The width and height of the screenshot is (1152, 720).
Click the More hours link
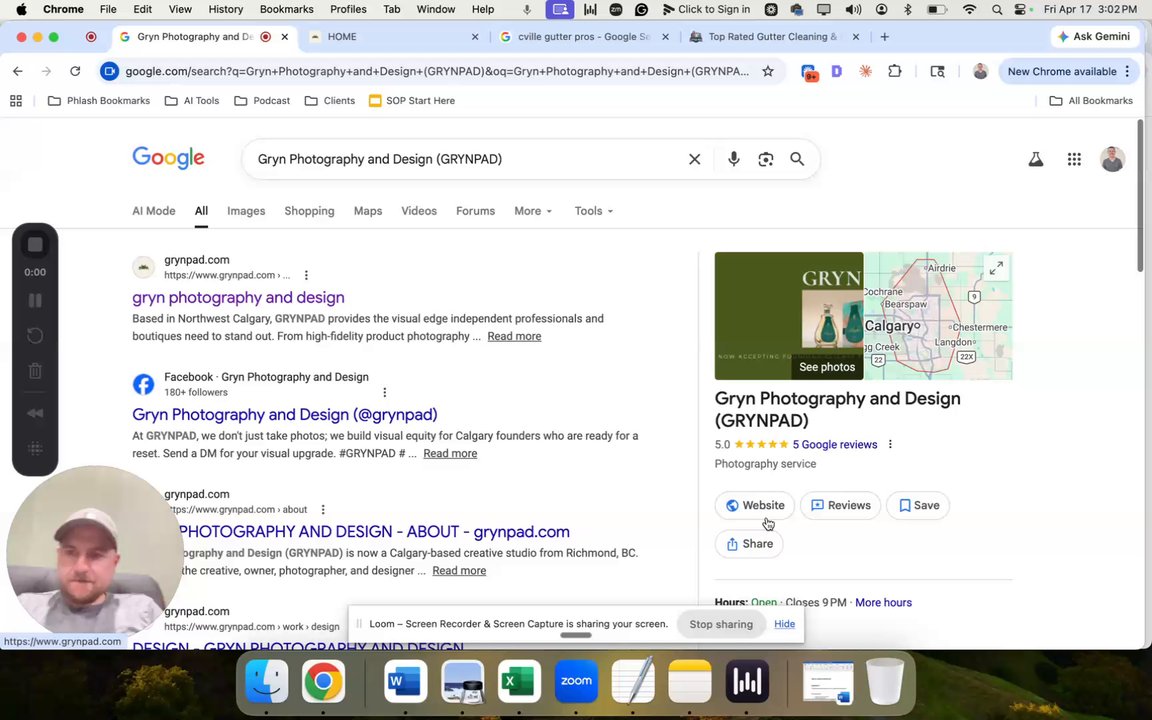pos(883,602)
